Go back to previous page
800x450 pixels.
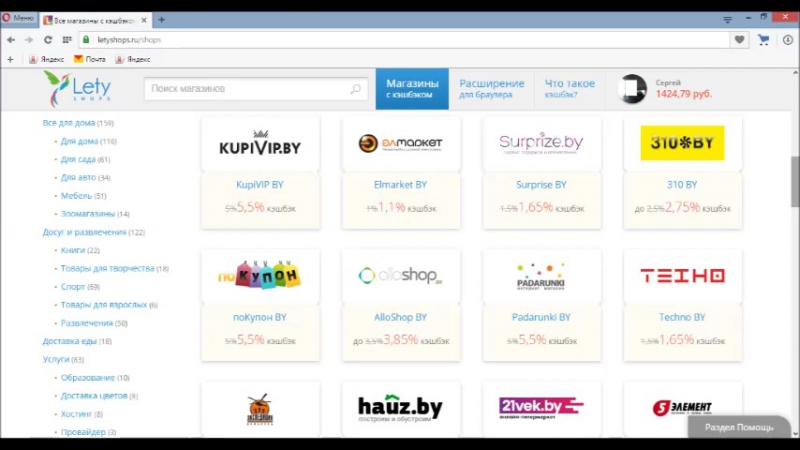point(11,40)
